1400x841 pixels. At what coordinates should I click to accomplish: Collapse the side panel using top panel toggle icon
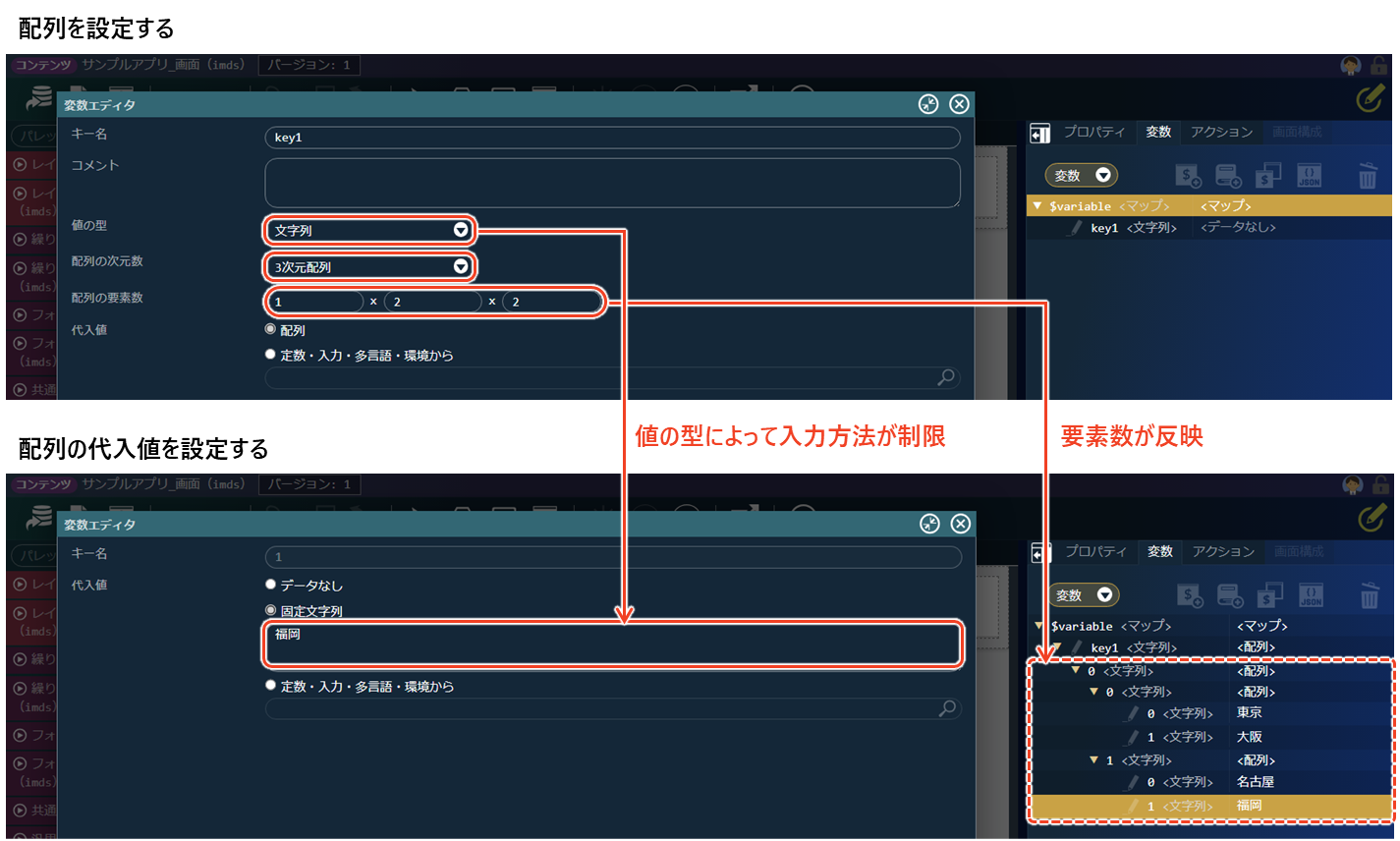pos(1039,134)
